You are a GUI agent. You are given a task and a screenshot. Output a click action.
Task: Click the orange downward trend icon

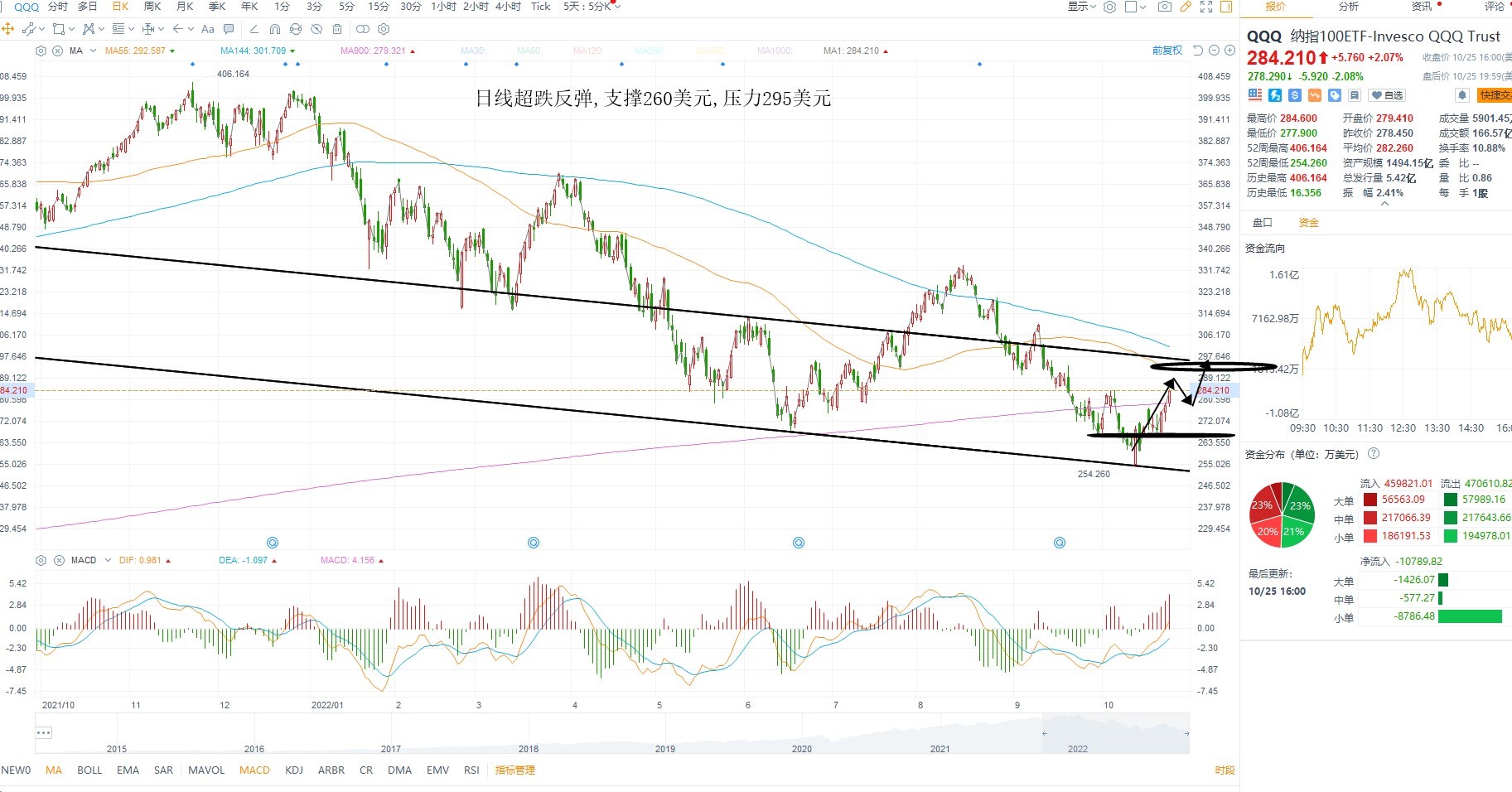tap(1315, 95)
